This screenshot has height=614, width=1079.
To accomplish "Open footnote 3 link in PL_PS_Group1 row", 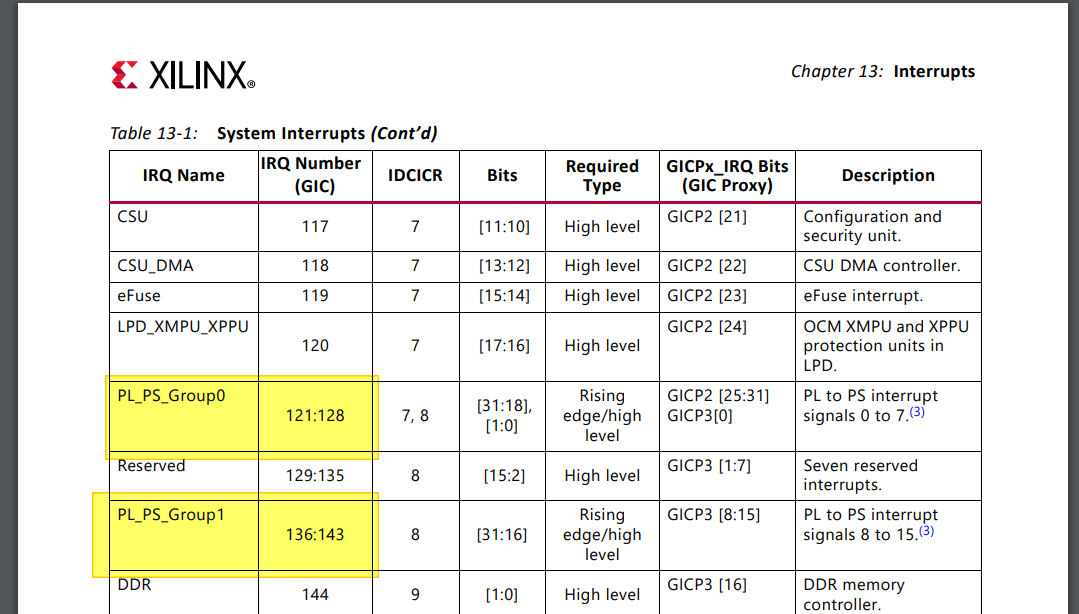I will [x=926, y=531].
